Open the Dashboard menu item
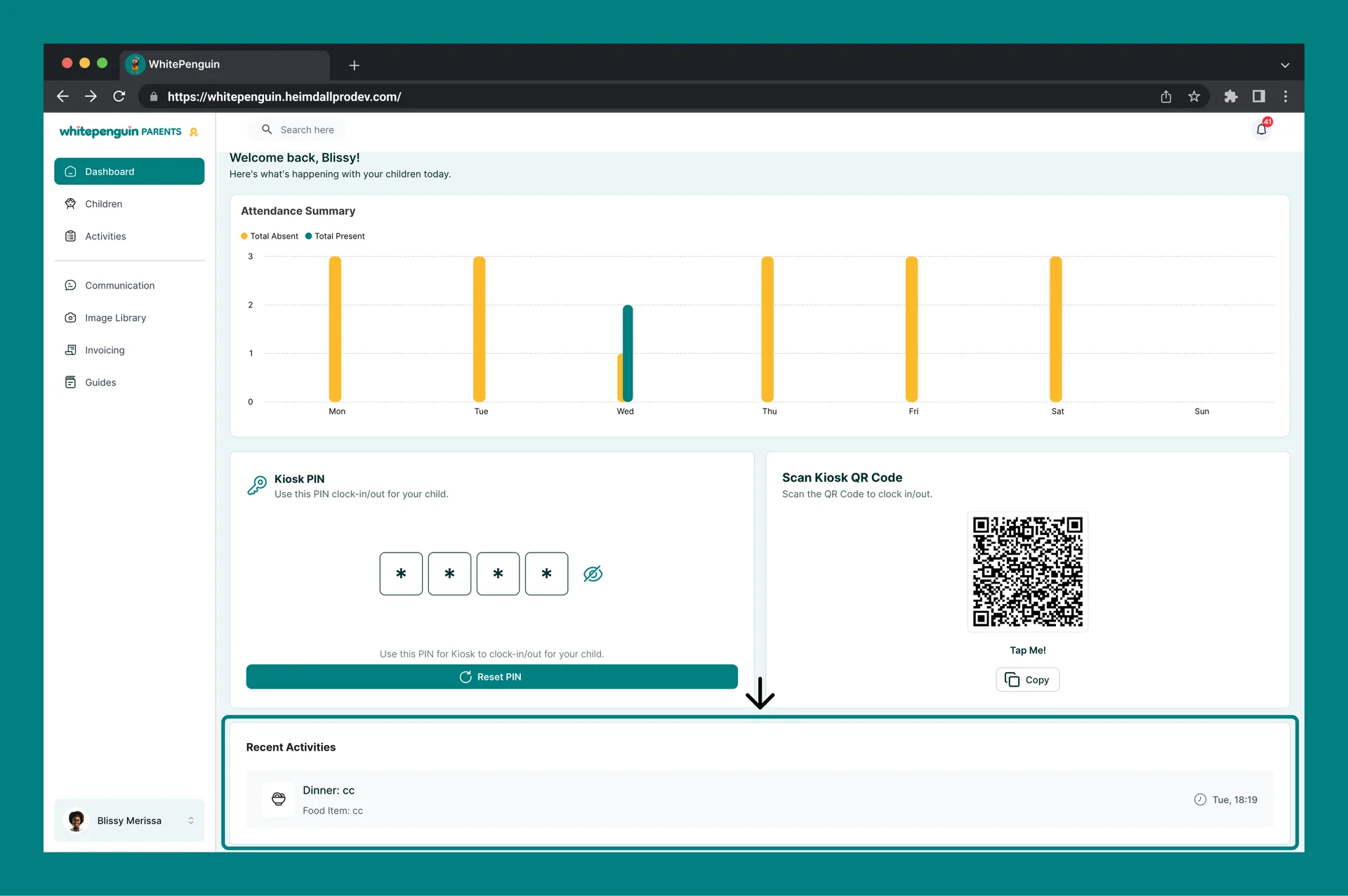Viewport: 1348px width, 896px height. point(129,171)
